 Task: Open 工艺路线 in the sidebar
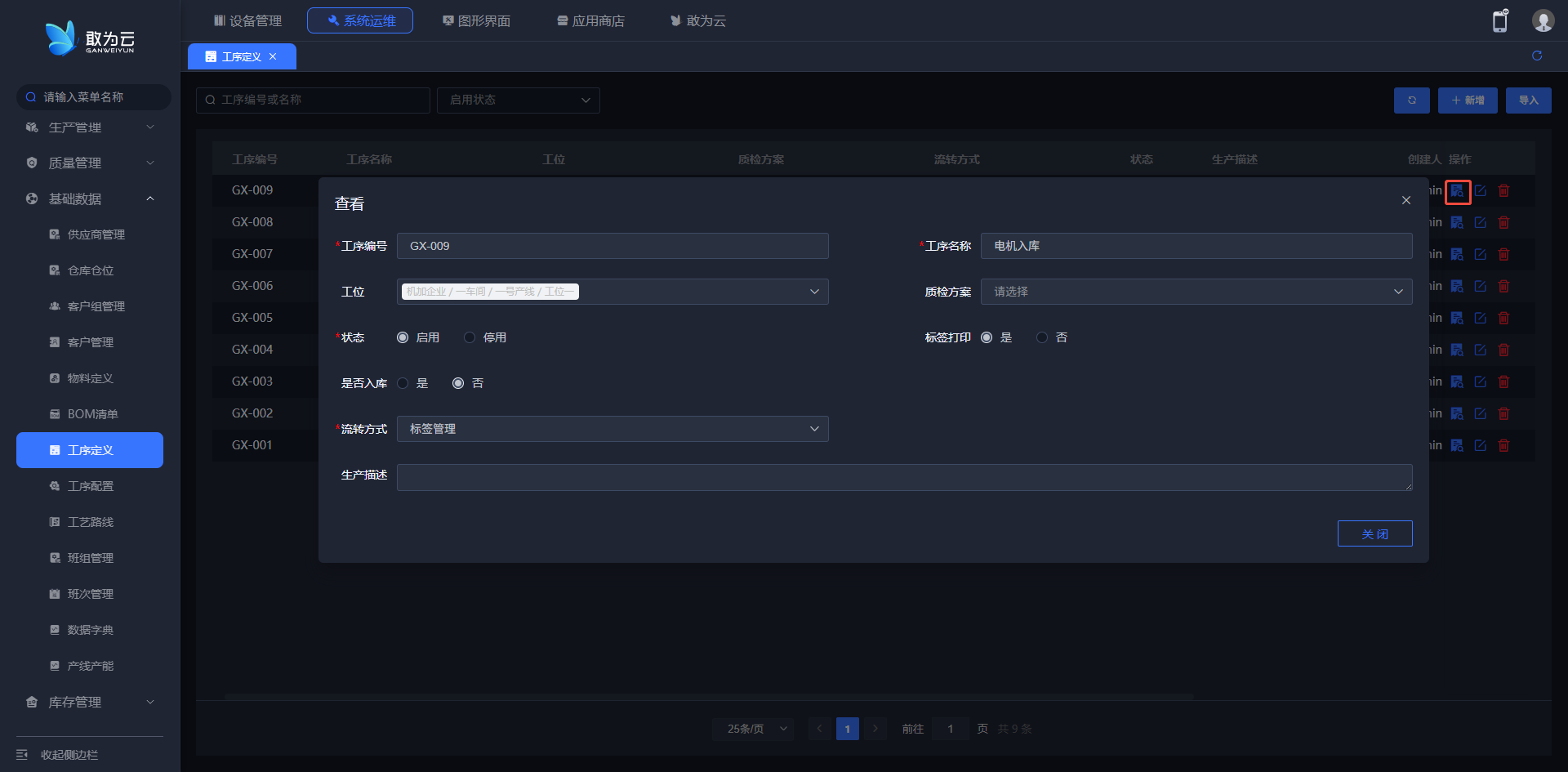pos(91,522)
